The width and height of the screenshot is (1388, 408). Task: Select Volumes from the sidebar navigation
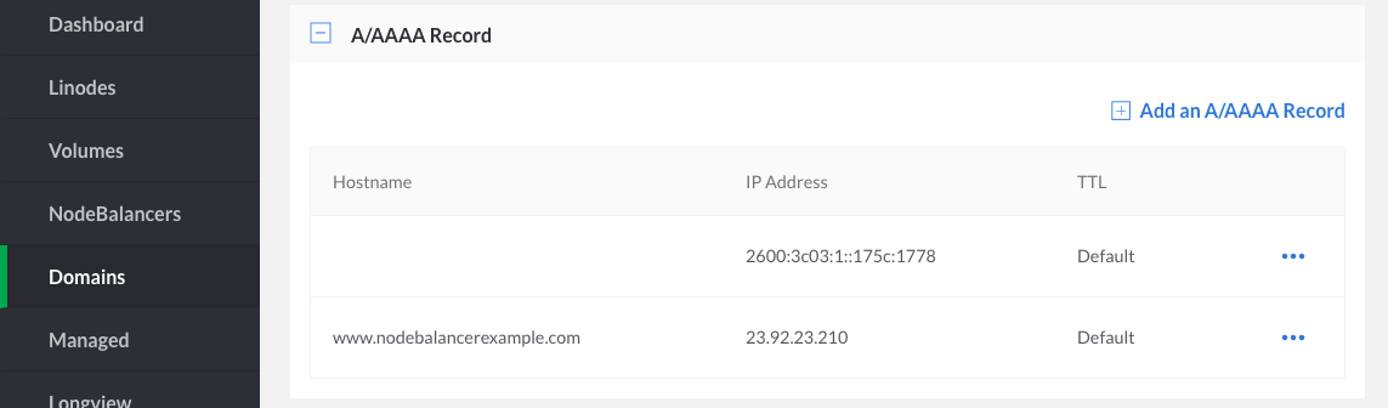click(x=86, y=151)
